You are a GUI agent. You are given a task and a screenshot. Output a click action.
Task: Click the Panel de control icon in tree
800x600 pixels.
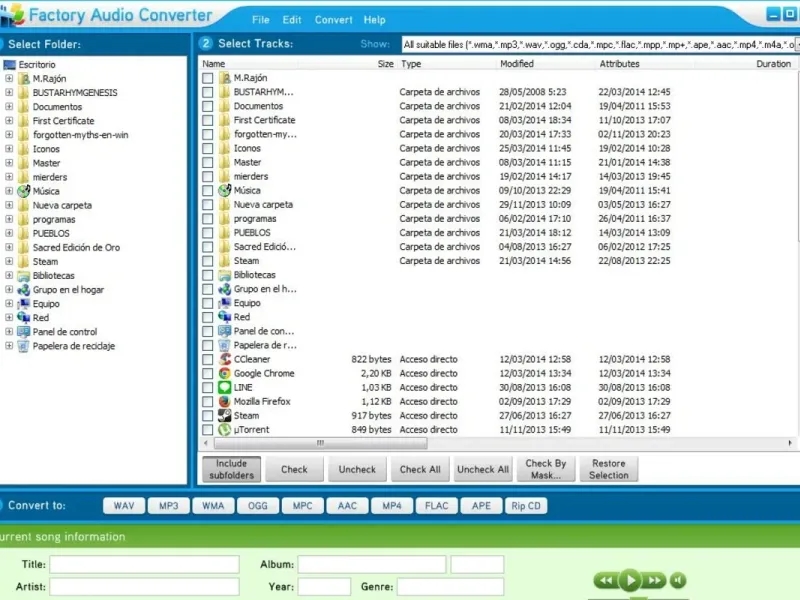pyautogui.click(x=23, y=332)
